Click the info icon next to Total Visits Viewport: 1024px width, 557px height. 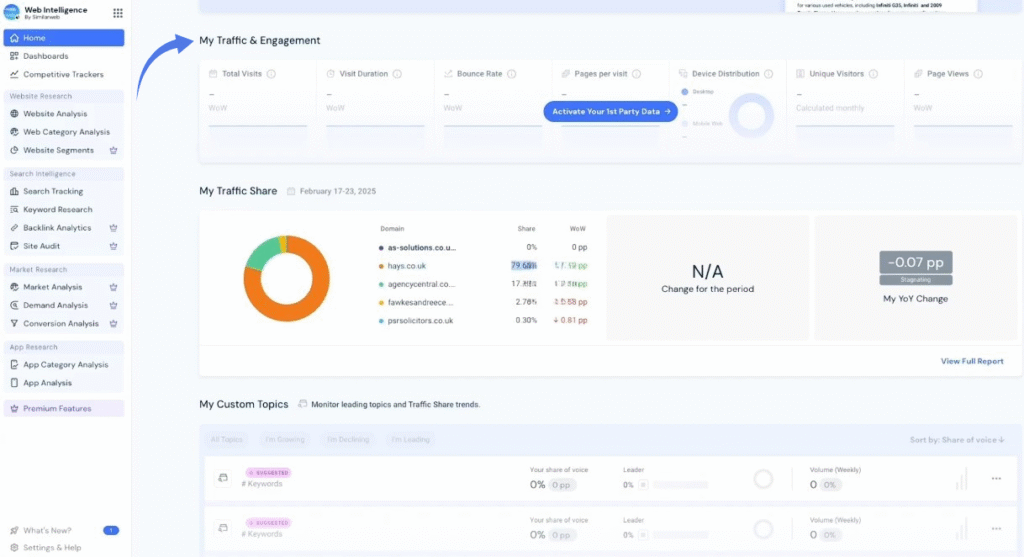click(272, 74)
